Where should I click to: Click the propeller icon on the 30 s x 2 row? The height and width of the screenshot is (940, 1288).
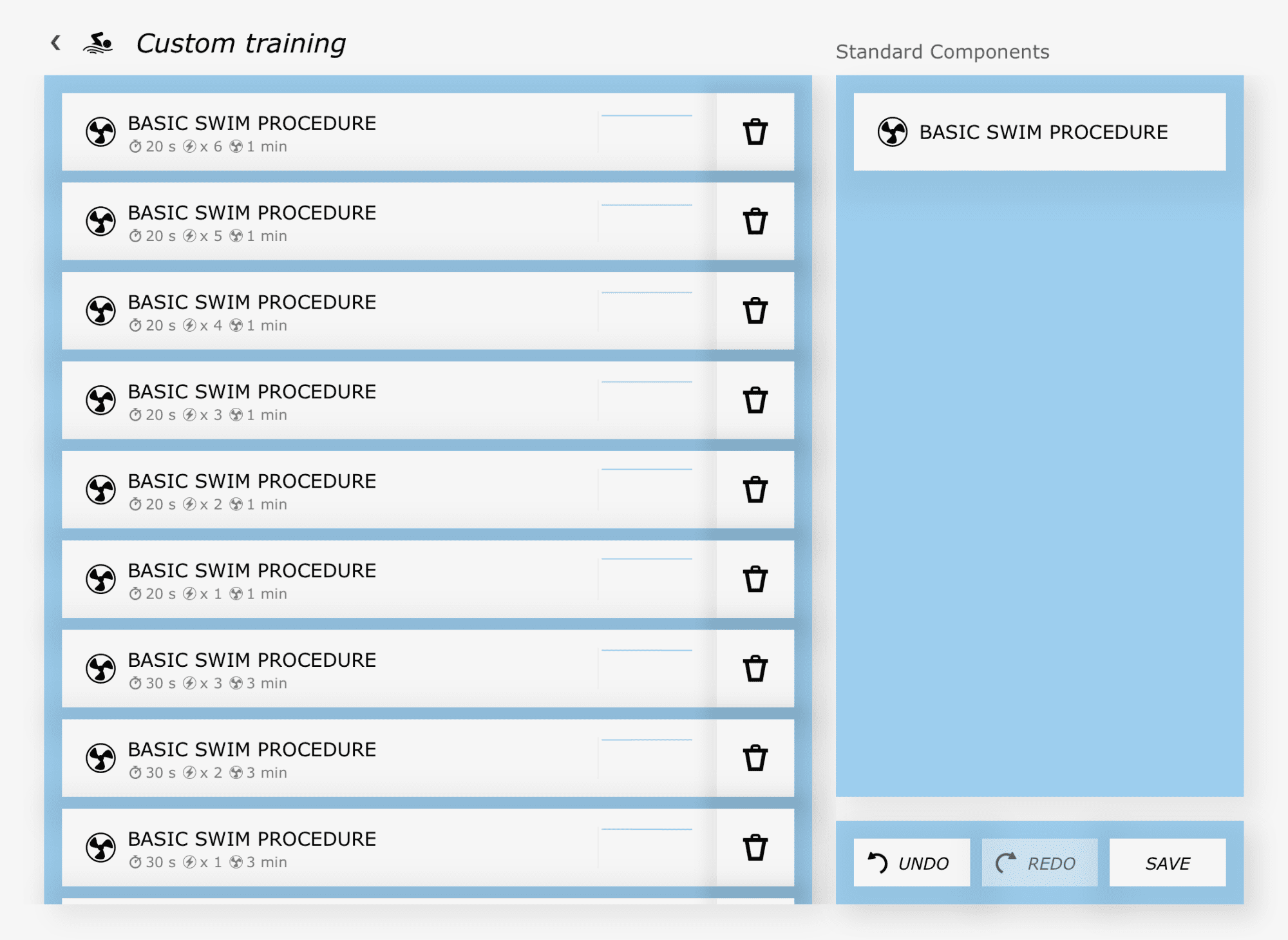[x=101, y=757]
